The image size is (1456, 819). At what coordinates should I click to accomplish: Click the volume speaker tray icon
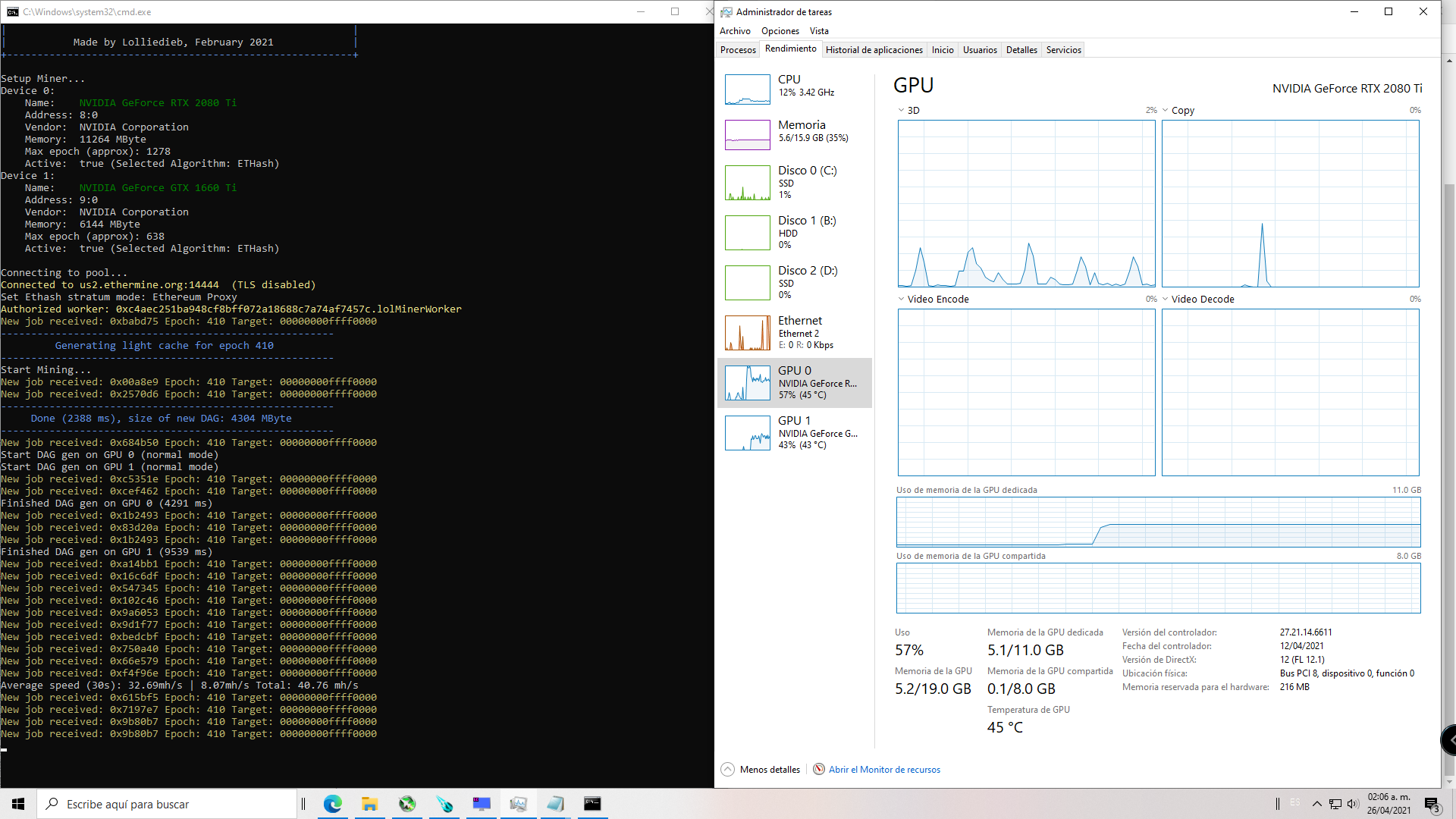click(1353, 804)
